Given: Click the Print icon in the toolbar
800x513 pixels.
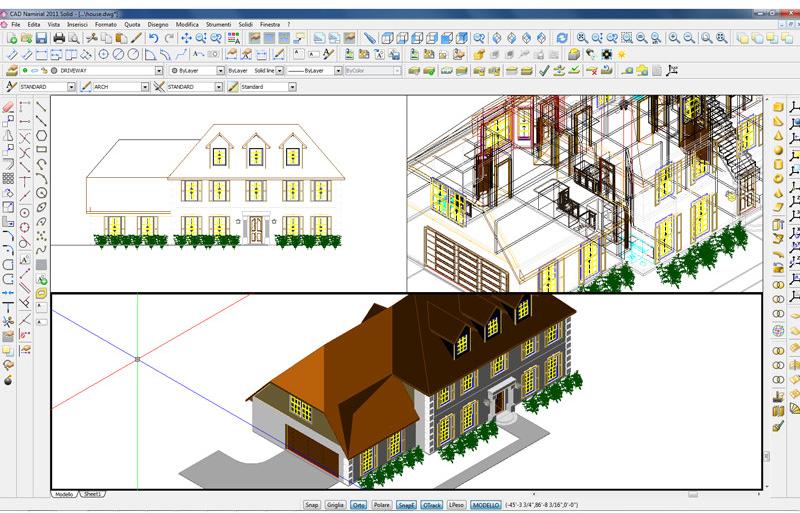Looking at the screenshot, I should pyautogui.click(x=59, y=38).
